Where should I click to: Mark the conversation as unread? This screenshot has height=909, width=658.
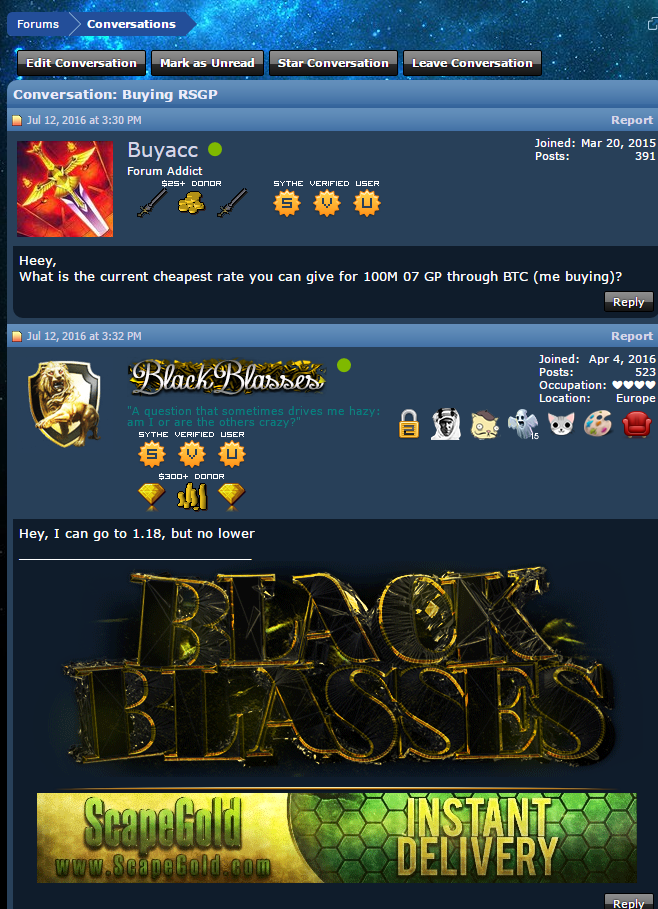tap(207, 63)
